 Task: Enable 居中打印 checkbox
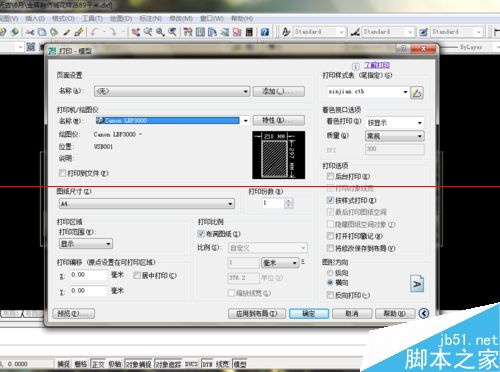pyautogui.click(x=137, y=275)
